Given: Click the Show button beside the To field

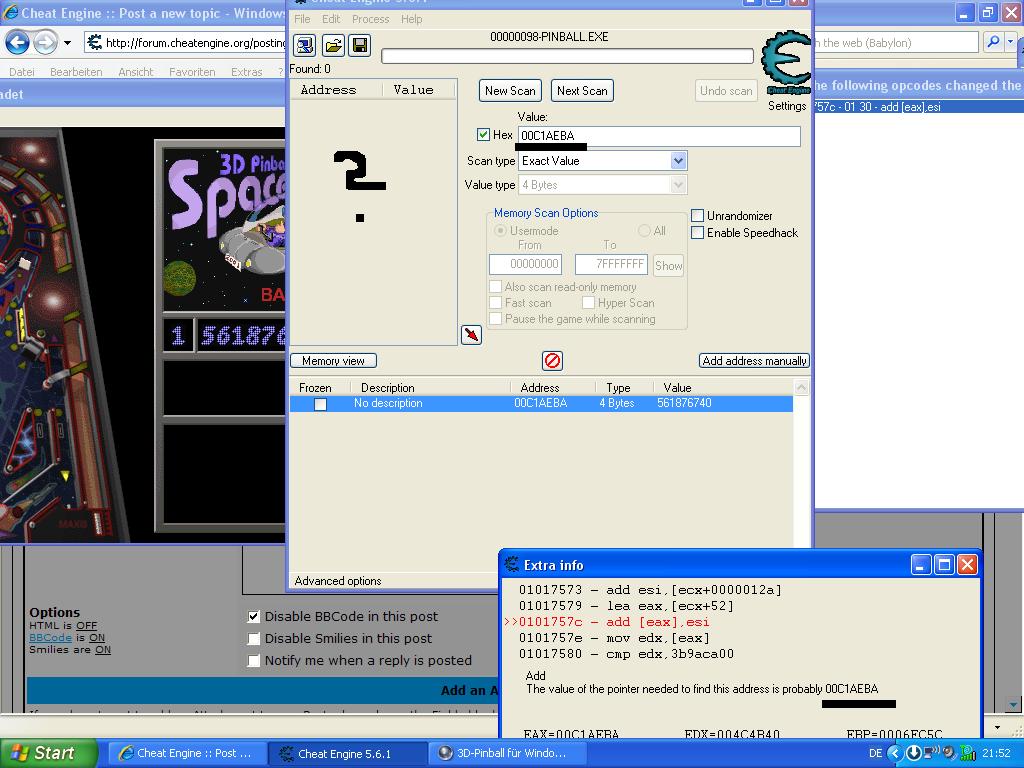Looking at the screenshot, I should [x=669, y=265].
